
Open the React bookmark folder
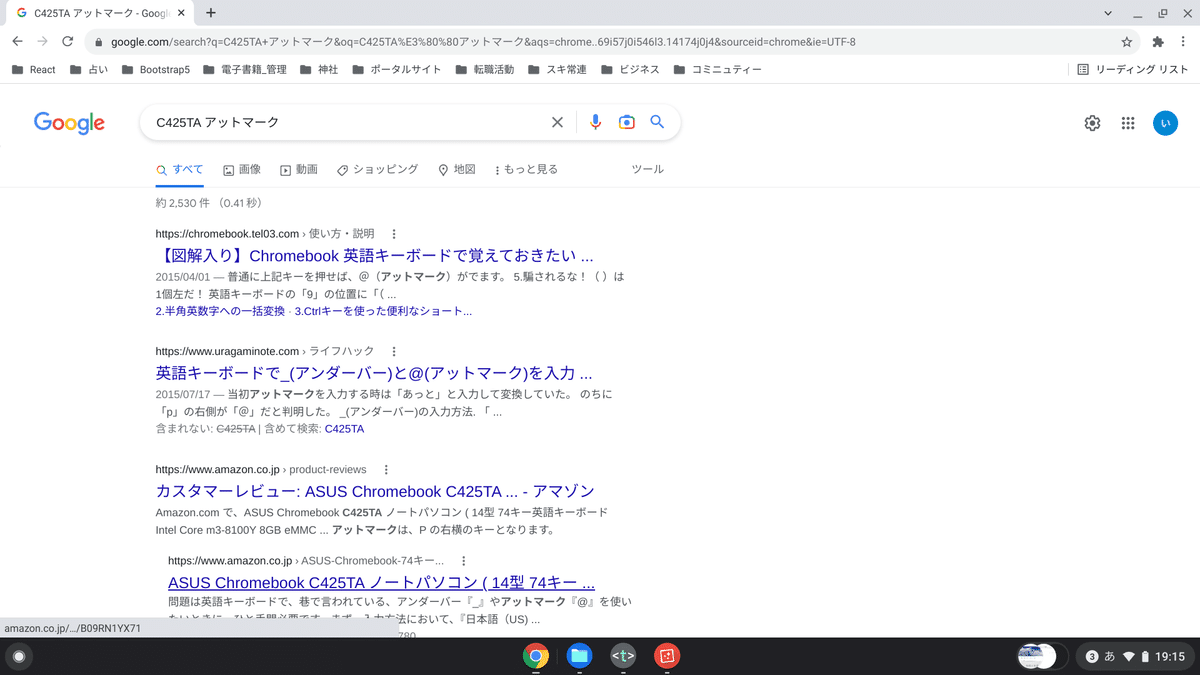click(x=33, y=70)
